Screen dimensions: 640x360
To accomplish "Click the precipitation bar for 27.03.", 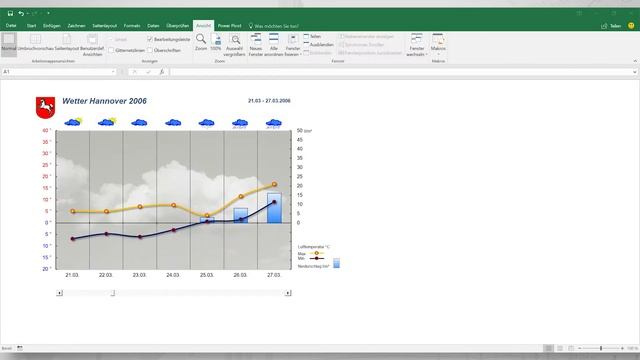I will 274,208.
